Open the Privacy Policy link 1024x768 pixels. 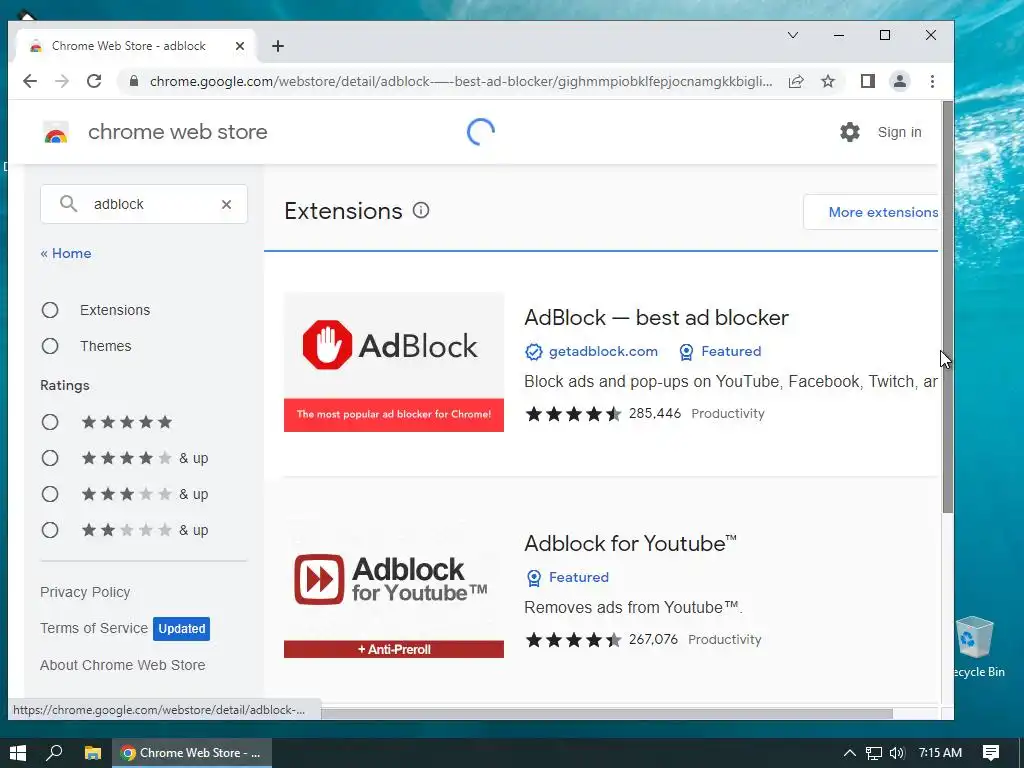coord(85,592)
